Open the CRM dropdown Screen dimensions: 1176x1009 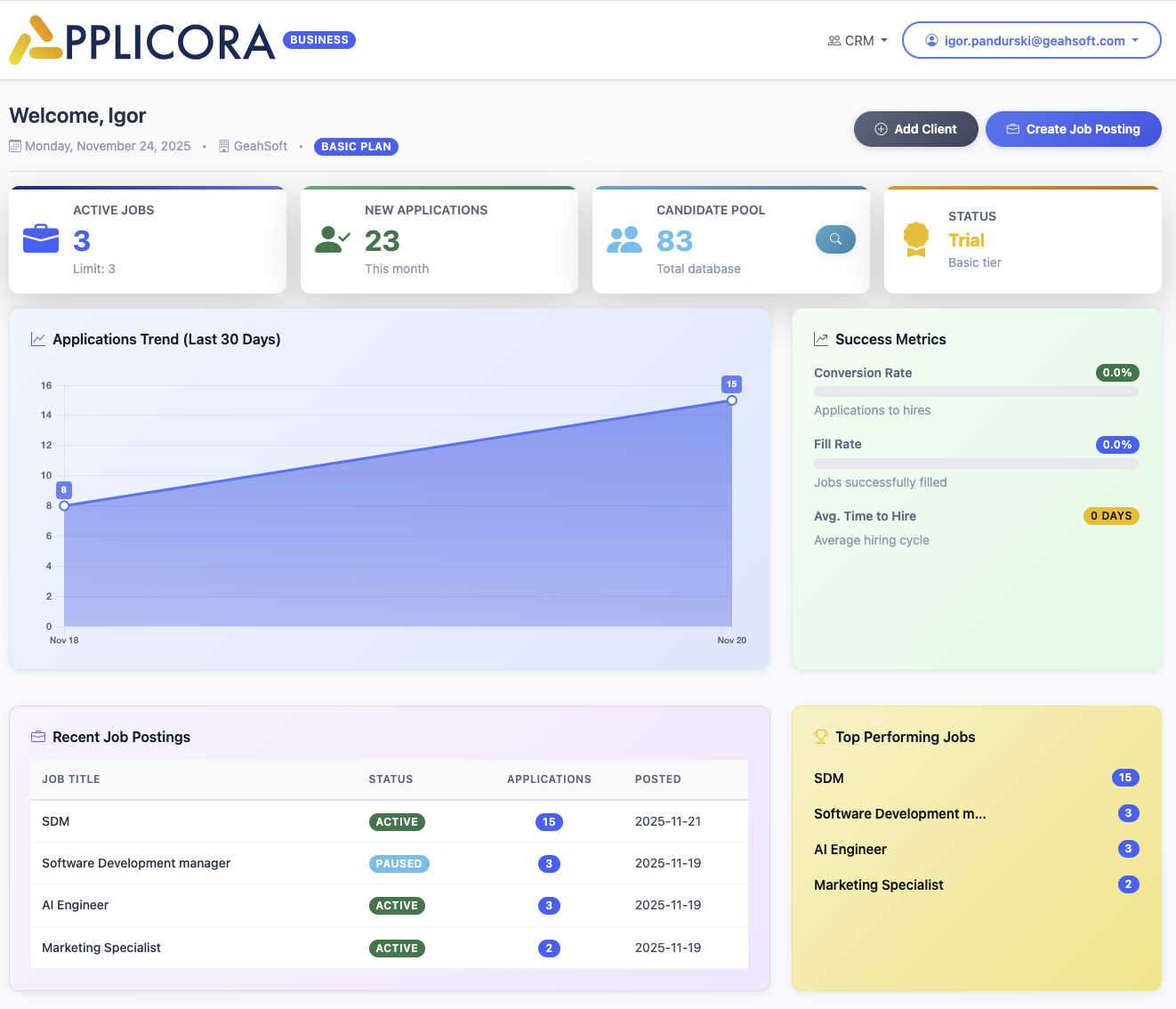click(857, 40)
